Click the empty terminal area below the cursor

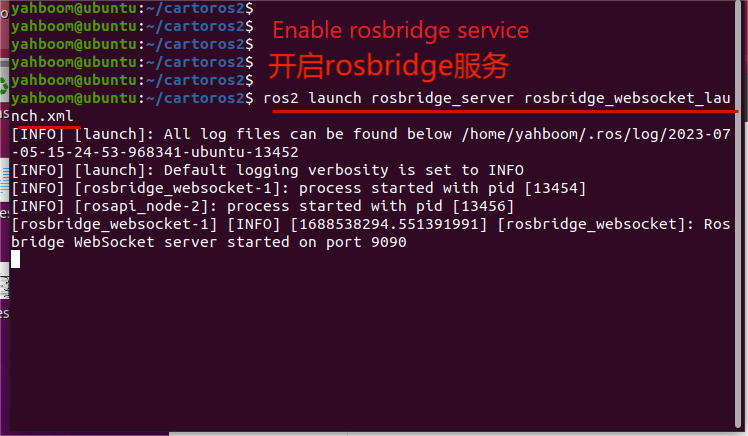click(x=372, y=348)
